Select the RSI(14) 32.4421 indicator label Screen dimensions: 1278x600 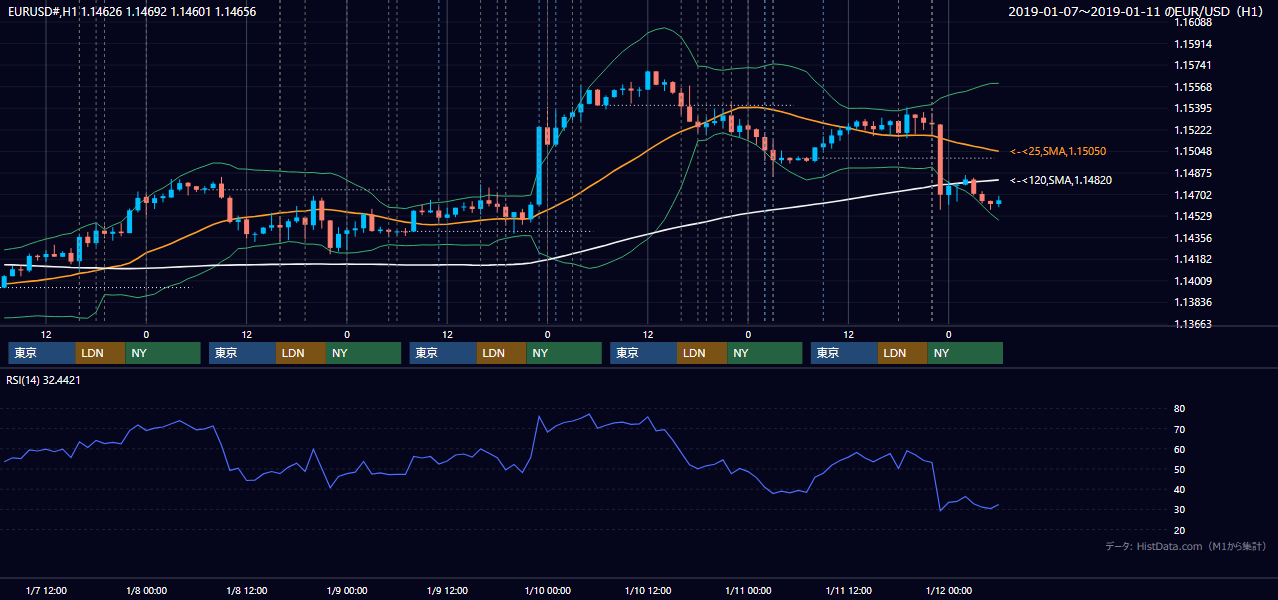pos(43,380)
